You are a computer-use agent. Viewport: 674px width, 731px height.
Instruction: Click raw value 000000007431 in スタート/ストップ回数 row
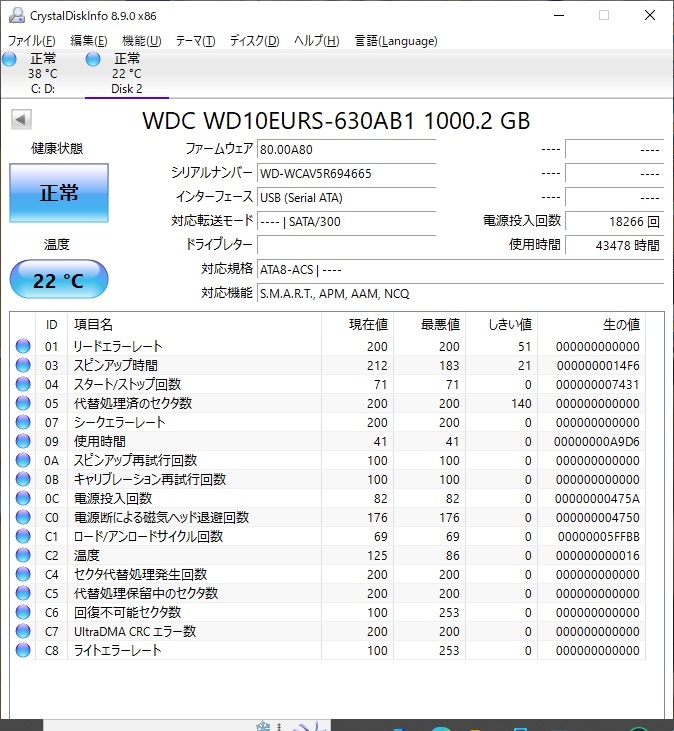pos(598,385)
